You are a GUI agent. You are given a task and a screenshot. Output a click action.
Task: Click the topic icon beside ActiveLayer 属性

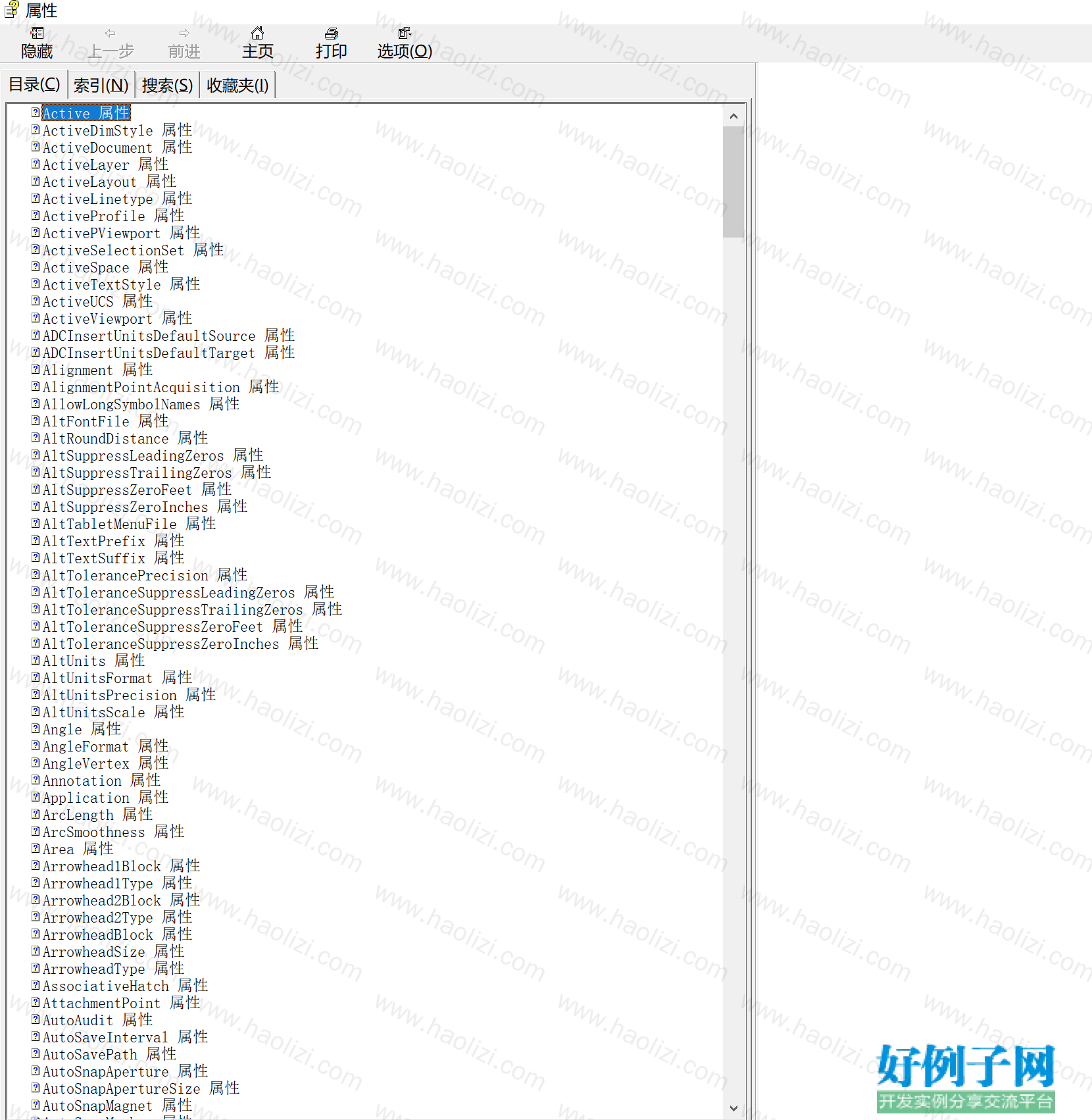point(36,164)
